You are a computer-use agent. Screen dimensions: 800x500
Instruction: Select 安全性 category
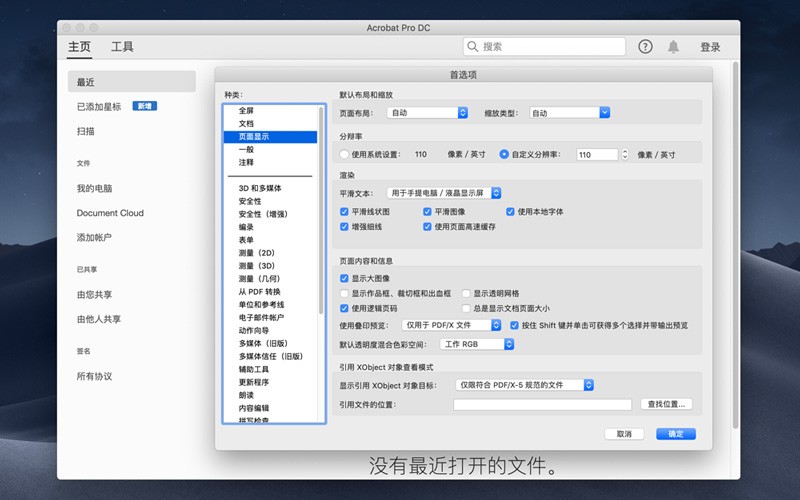pos(250,201)
